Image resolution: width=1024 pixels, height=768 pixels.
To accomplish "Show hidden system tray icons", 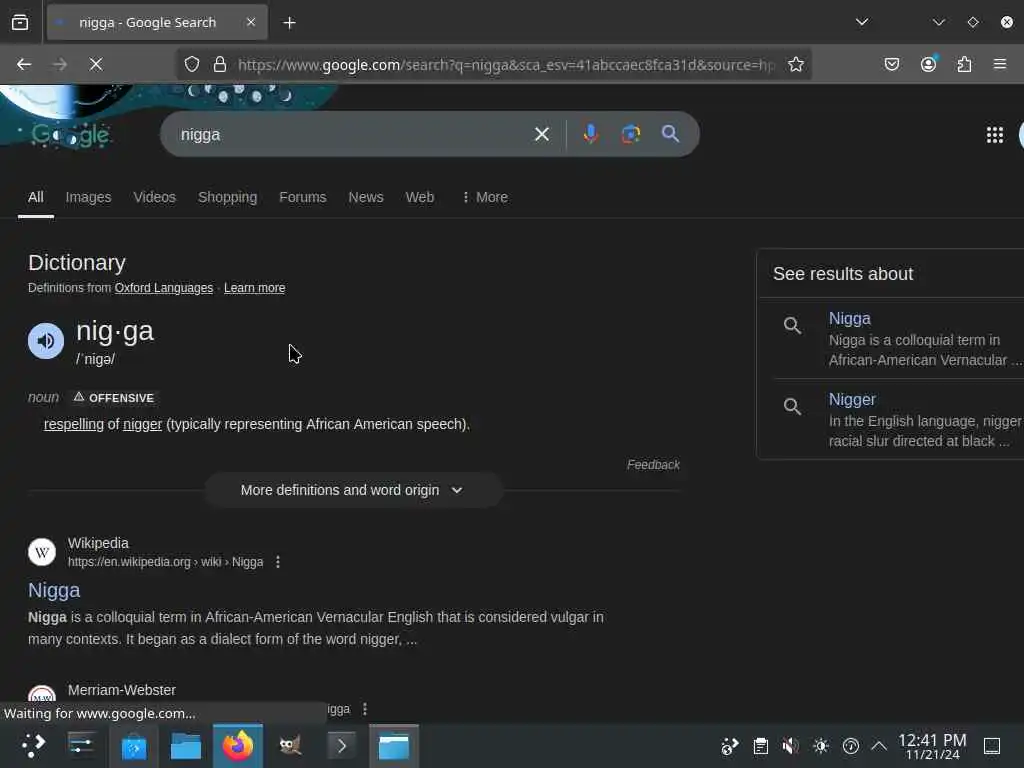I will click(879, 746).
